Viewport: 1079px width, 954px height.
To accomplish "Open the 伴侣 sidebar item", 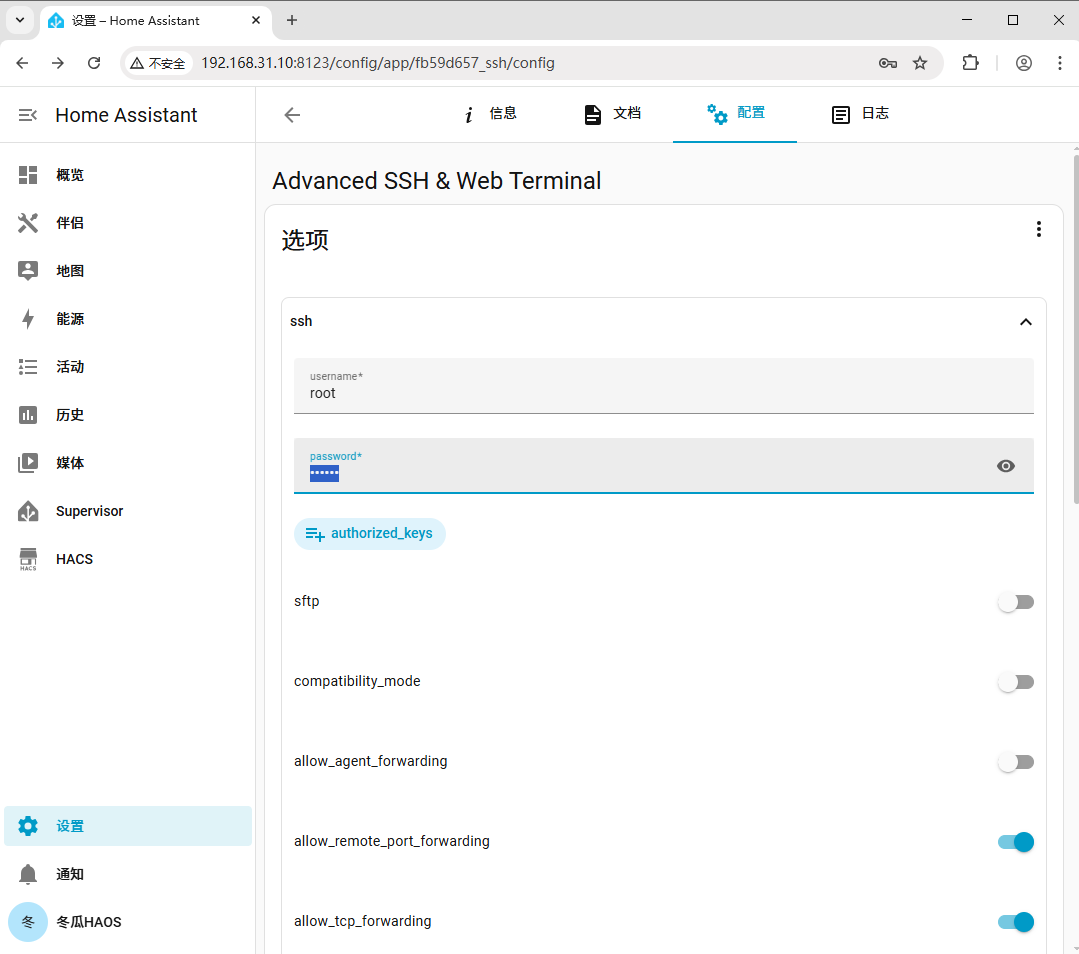I will [x=127, y=223].
